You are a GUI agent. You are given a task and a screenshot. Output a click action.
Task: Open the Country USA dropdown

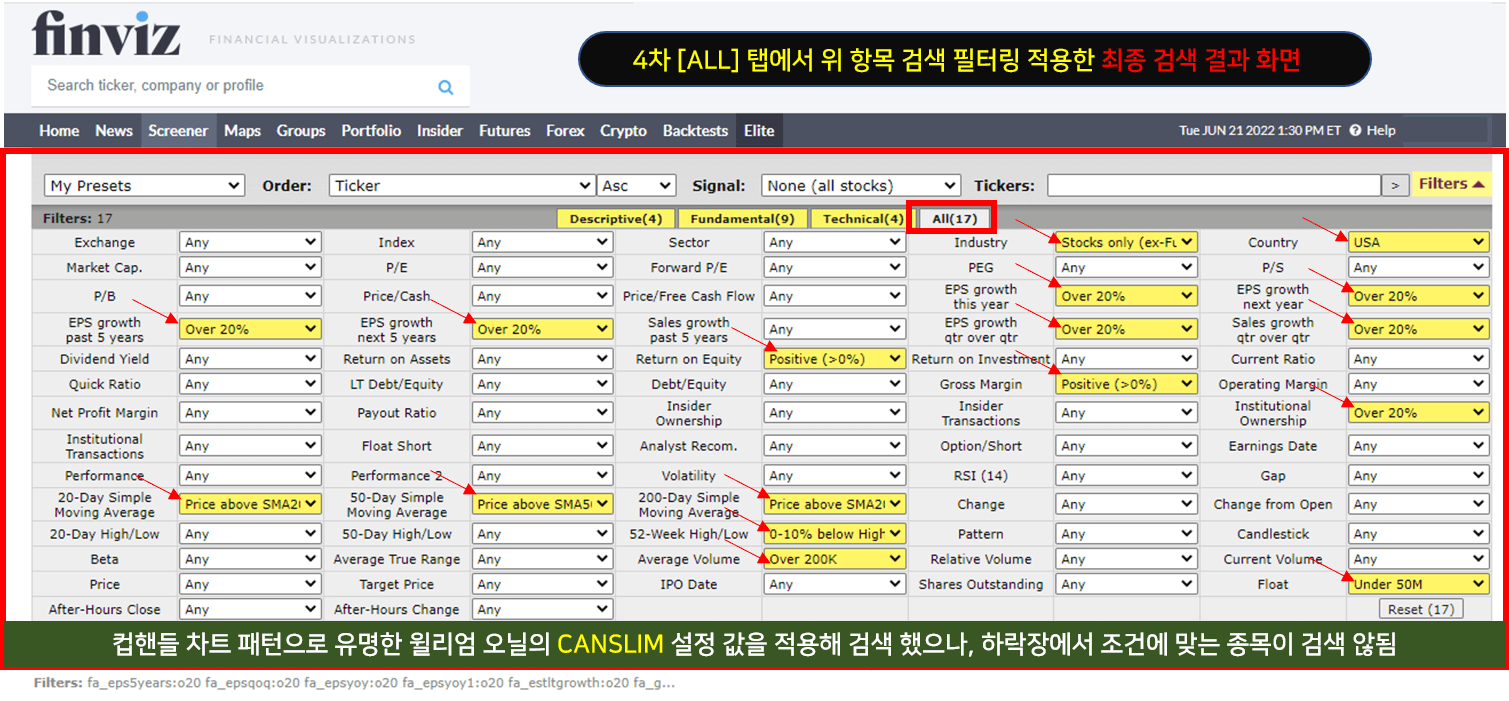[1418, 242]
